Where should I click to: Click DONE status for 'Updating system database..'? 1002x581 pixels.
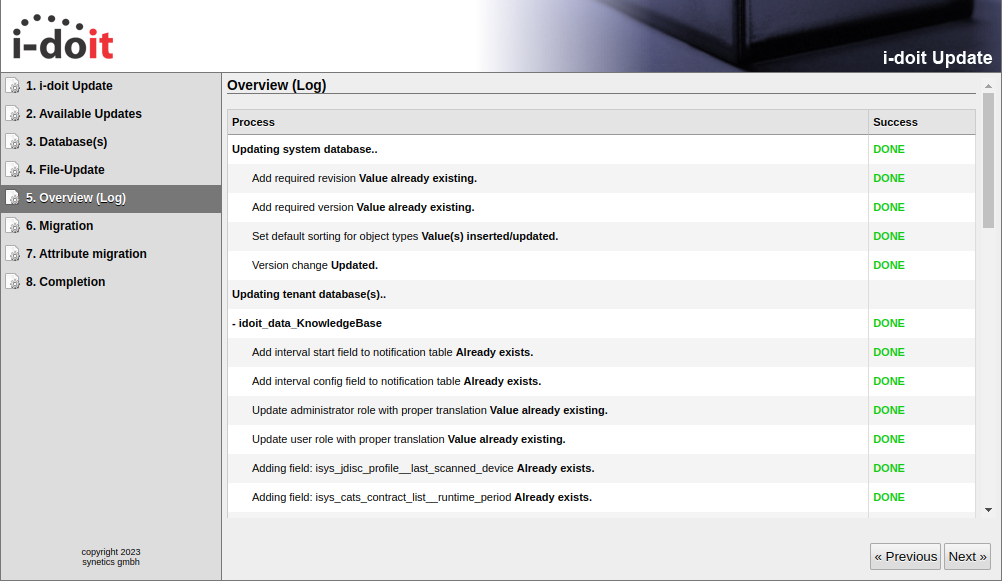coord(889,150)
